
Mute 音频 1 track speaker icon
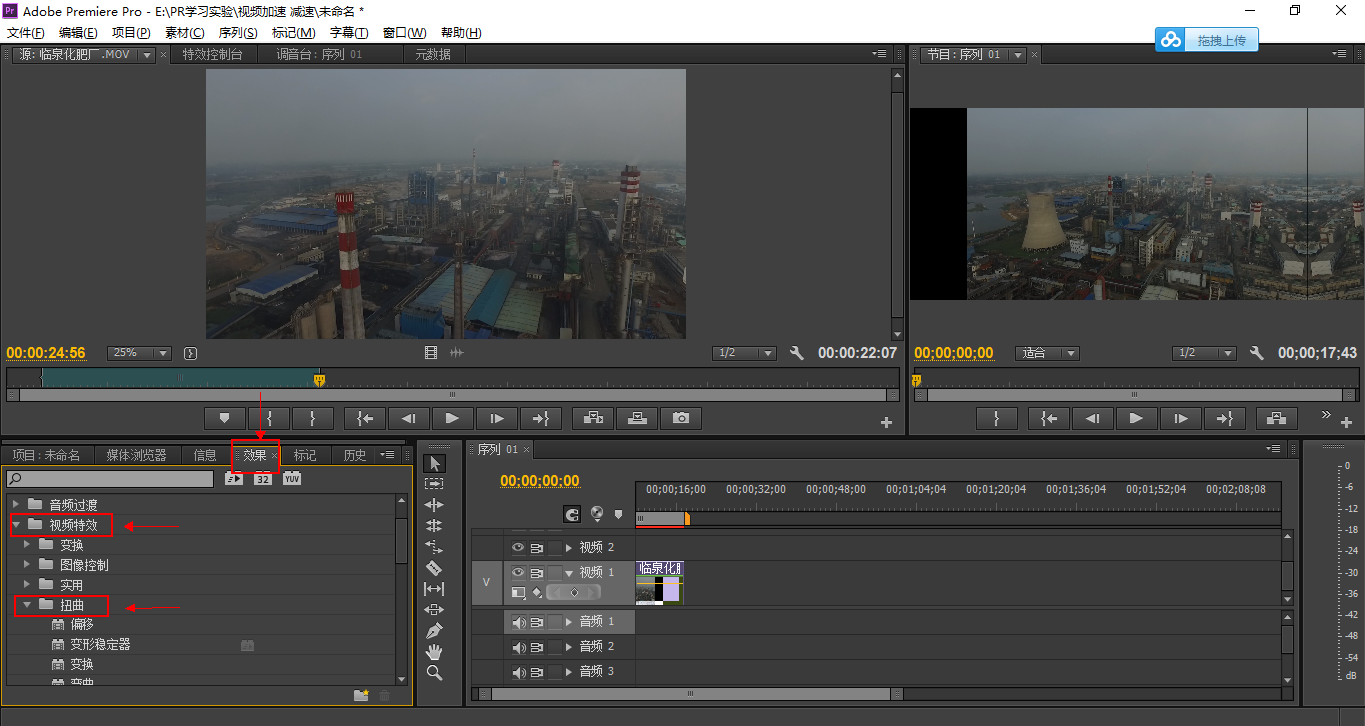[519, 622]
